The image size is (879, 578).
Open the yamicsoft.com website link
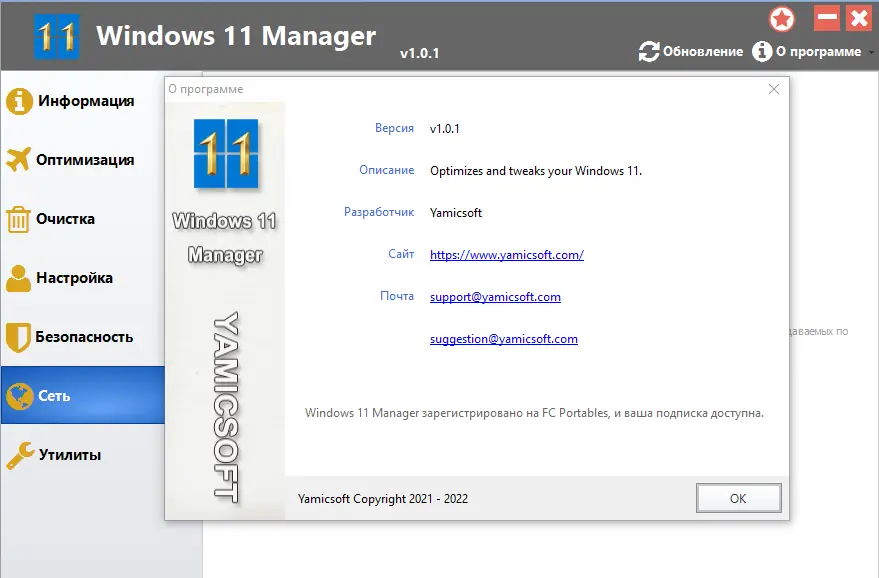pyautogui.click(x=506, y=254)
